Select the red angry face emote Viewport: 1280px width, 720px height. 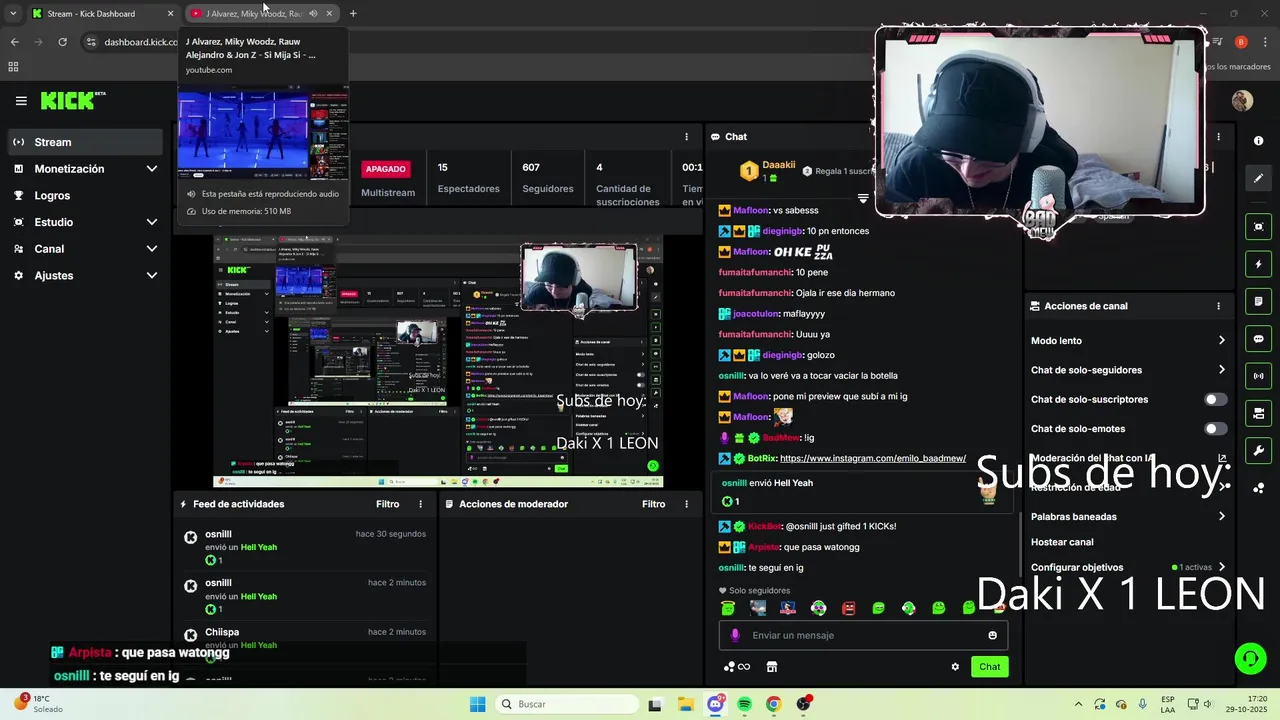848,608
